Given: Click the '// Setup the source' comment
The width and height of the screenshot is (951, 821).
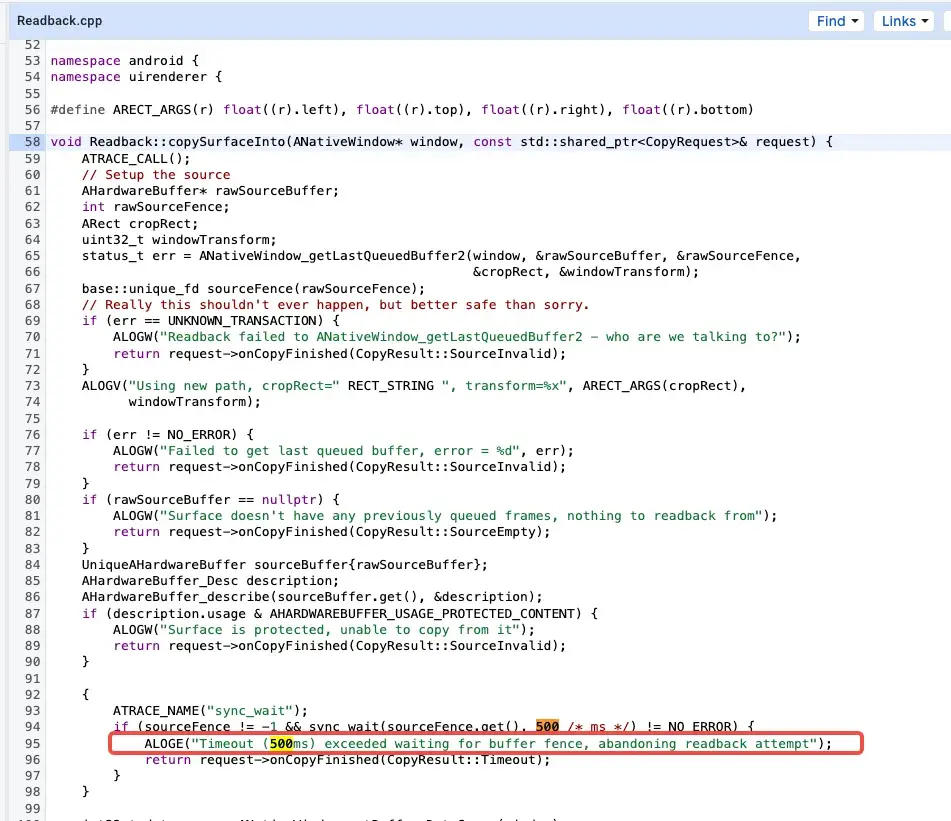Looking at the screenshot, I should [x=156, y=175].
